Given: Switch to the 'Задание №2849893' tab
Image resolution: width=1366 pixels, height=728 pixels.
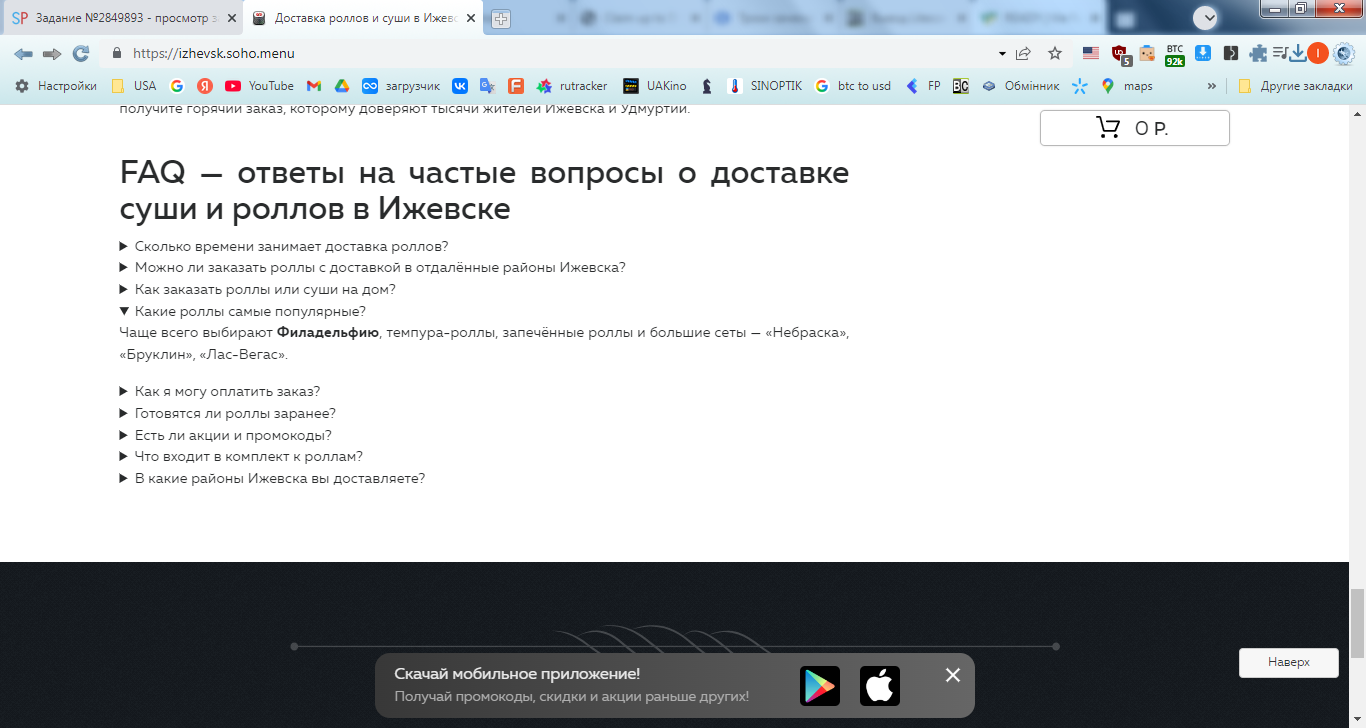Looking at the screenshot, I should 125,18.
